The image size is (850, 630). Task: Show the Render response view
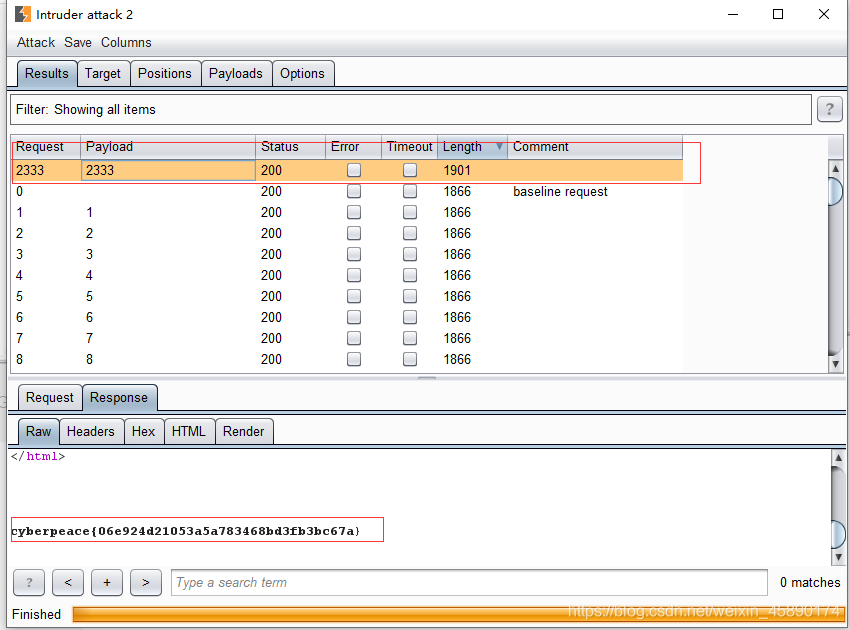click(244, 432)
